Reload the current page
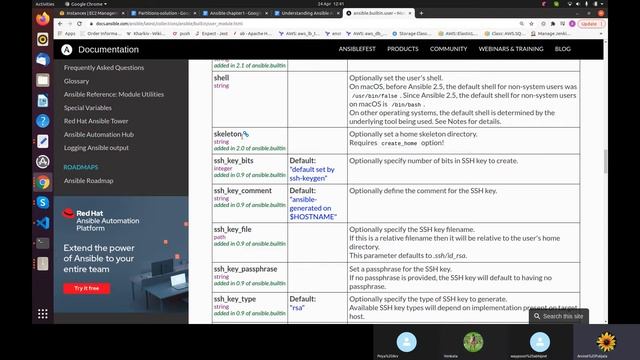640x360 pixels. (79, 24)
